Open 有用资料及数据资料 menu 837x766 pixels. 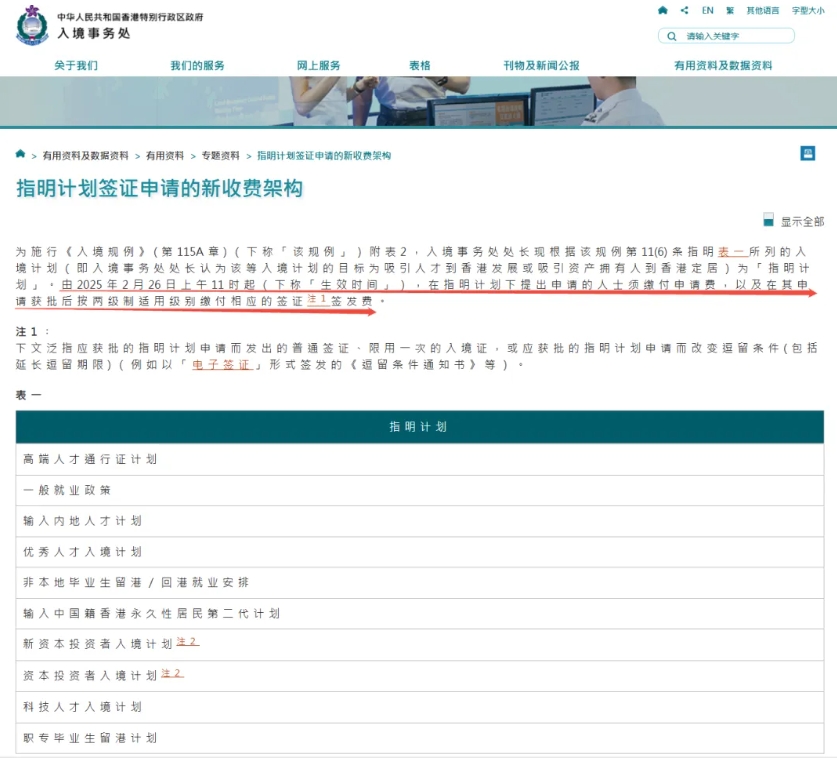723,65
